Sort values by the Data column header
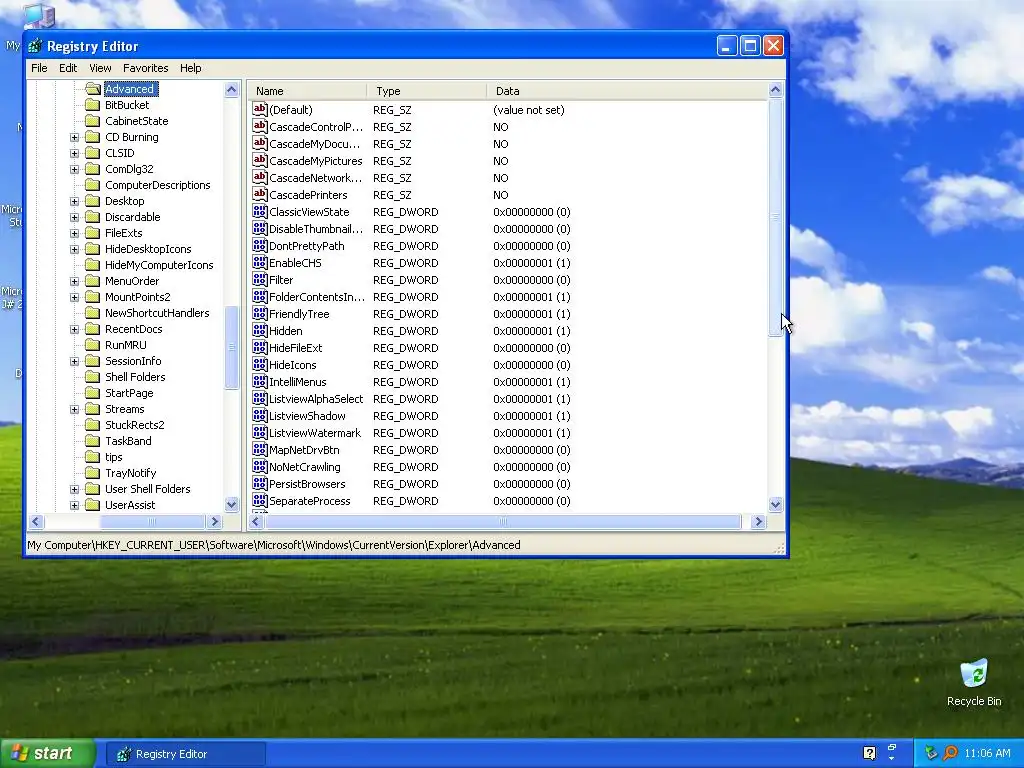The height and width of the screenshot is (768, 1024). pos(627,91)
